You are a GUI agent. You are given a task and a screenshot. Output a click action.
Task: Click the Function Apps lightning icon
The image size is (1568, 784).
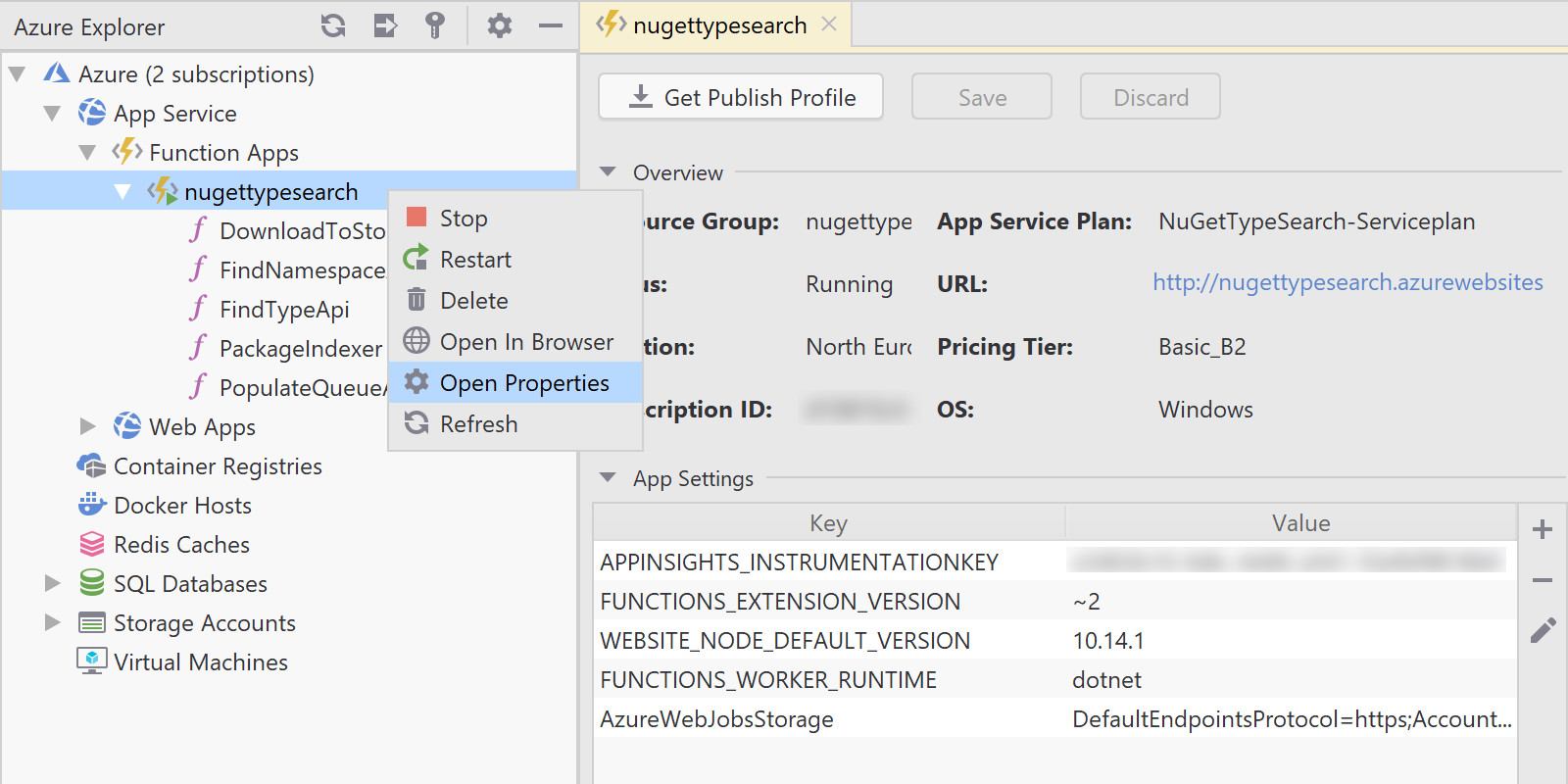pos(127,152)
